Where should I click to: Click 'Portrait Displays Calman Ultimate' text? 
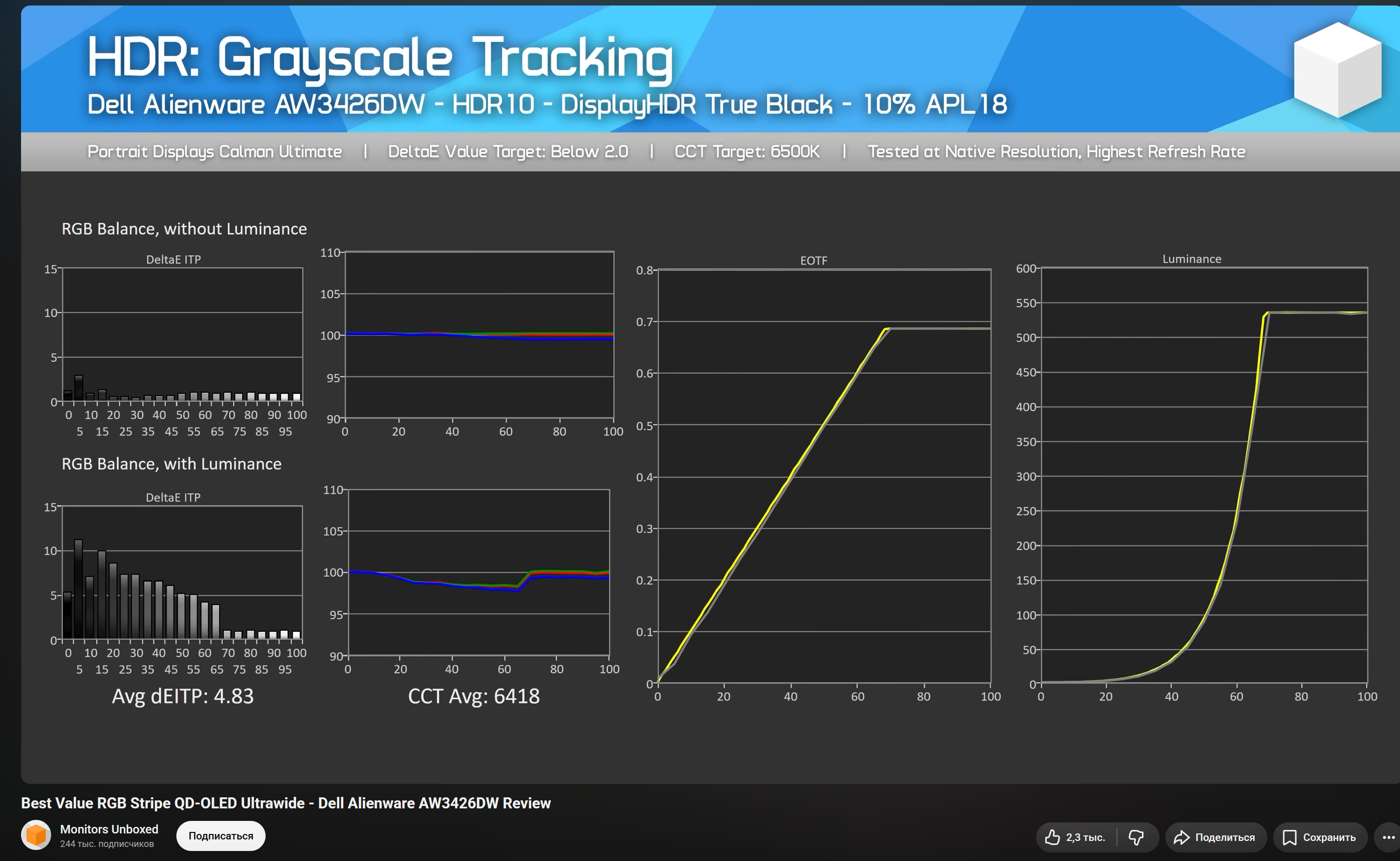tap(214, 151)
